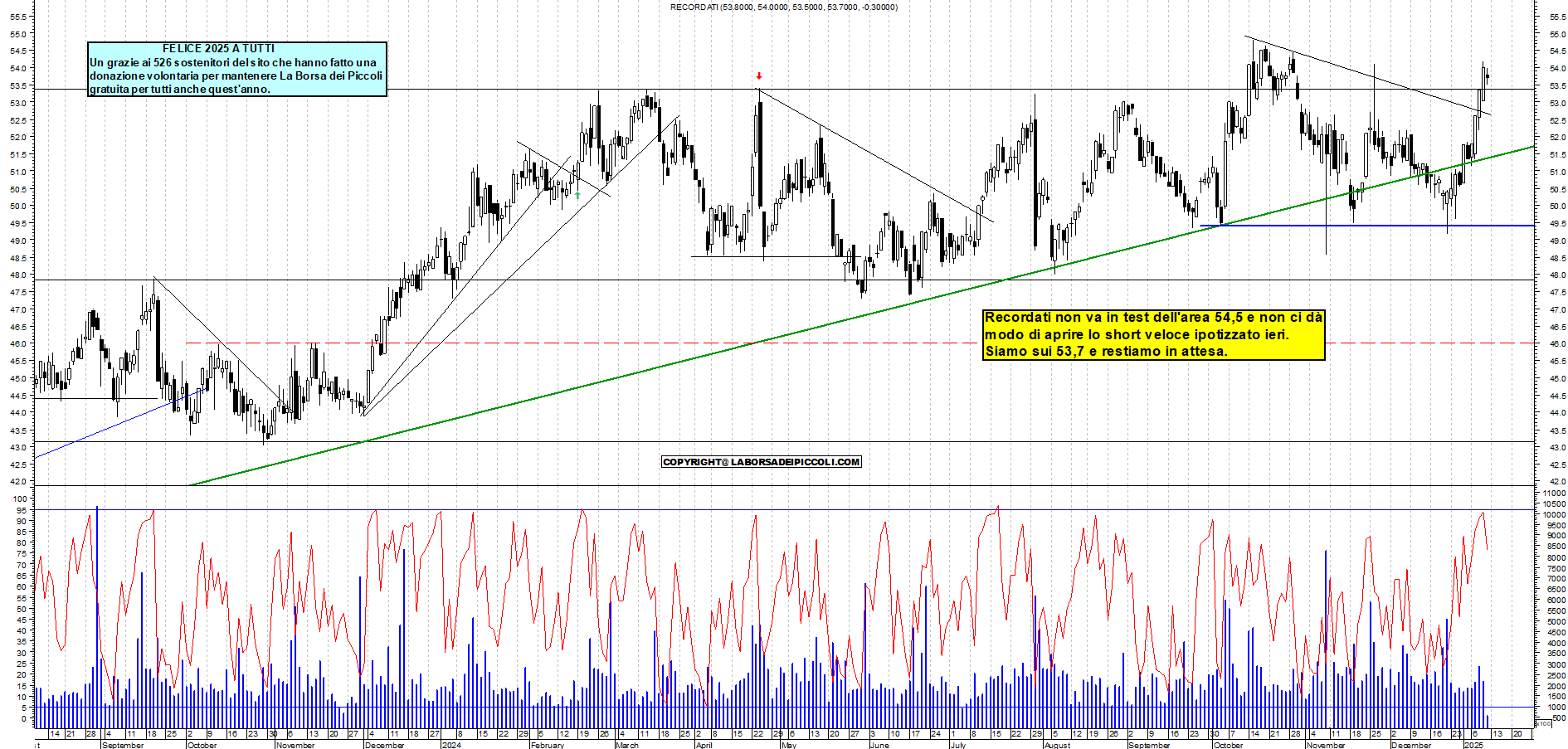Click the '50' oscillator scale label
1568x749 pixels.
click(x=22, y=609)
